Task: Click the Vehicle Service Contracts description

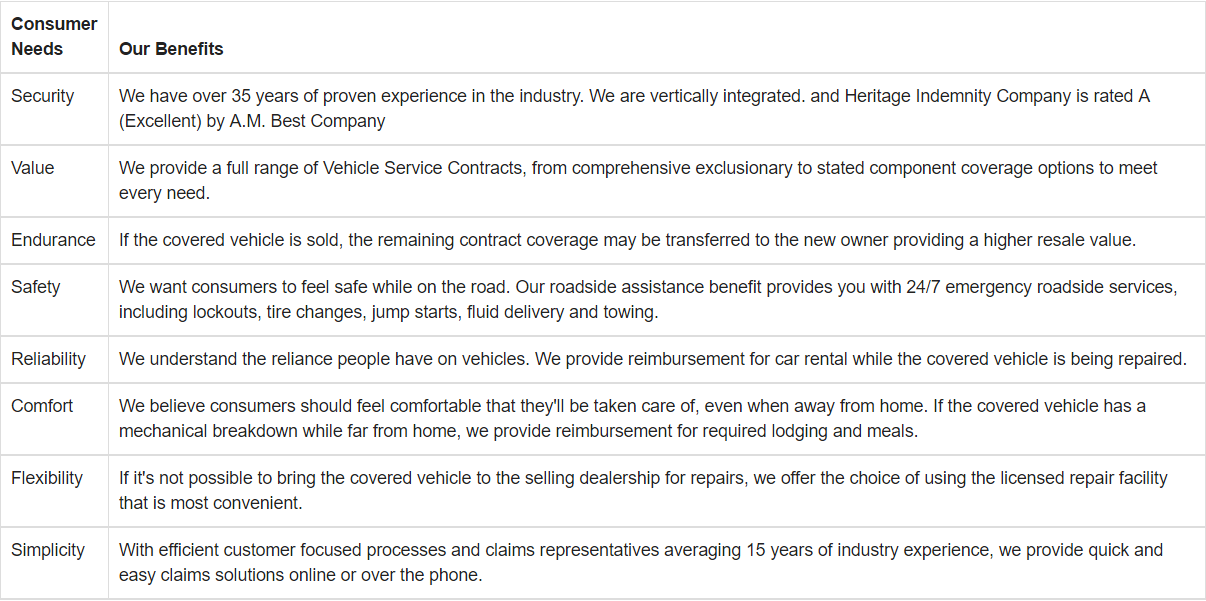Action: pyautogui.click(x=638, y=181)
